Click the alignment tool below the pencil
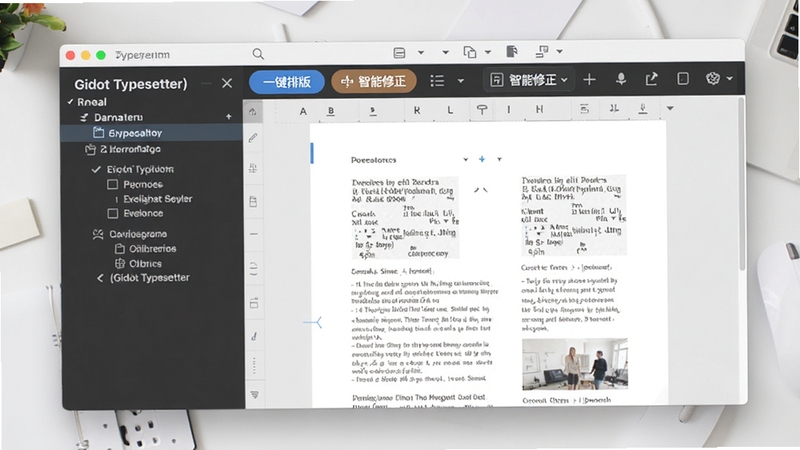Image resolution: width=800 pixels, height=450 pixels. 253,168
